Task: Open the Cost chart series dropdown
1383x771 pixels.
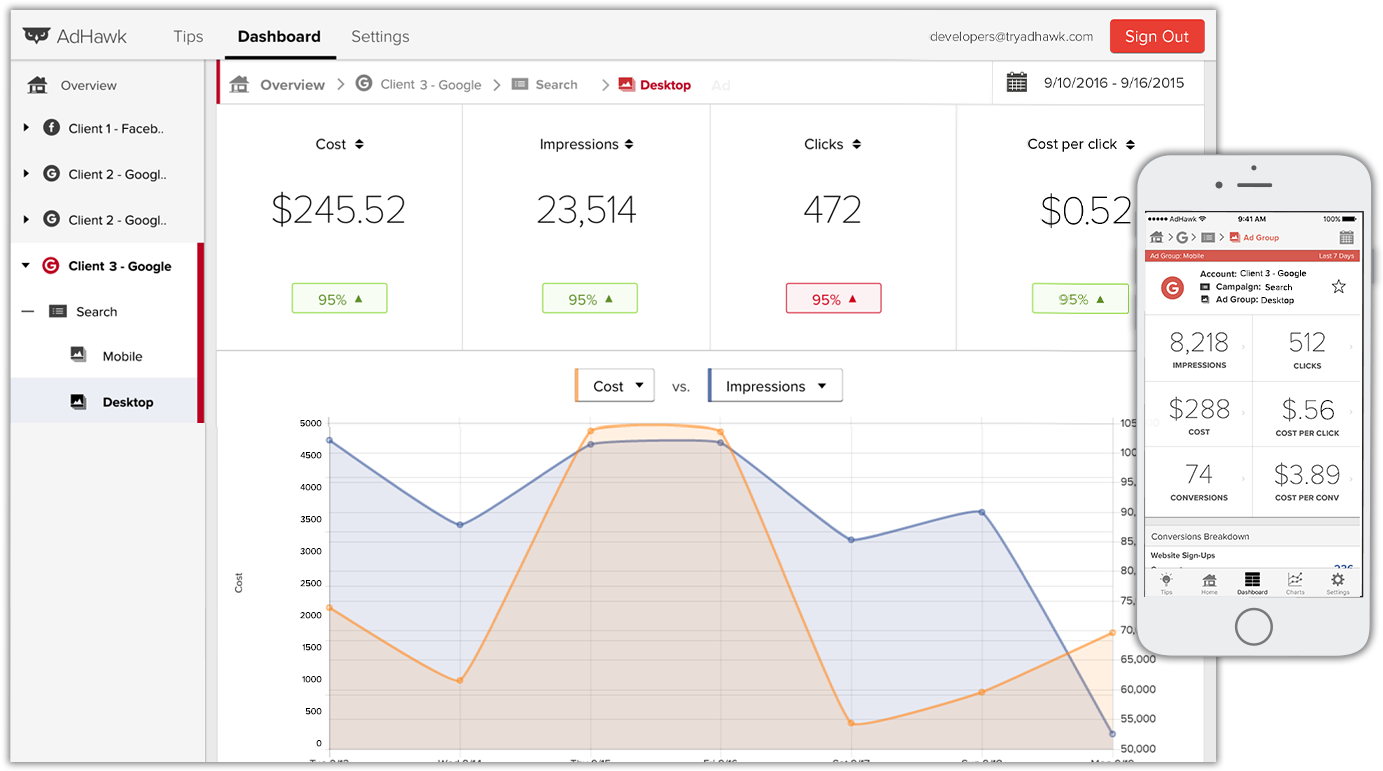Action: click(x=615, y=386)
